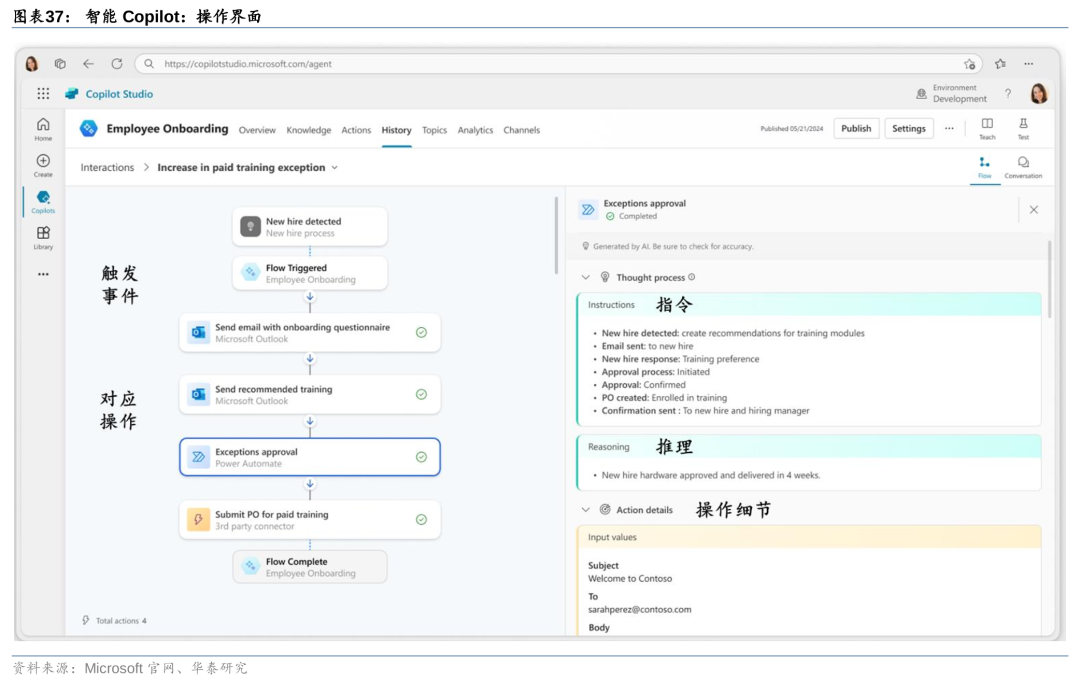
Task: Open the Create page in sidebar
Action: pyautogui.click(x=43, y=163)
